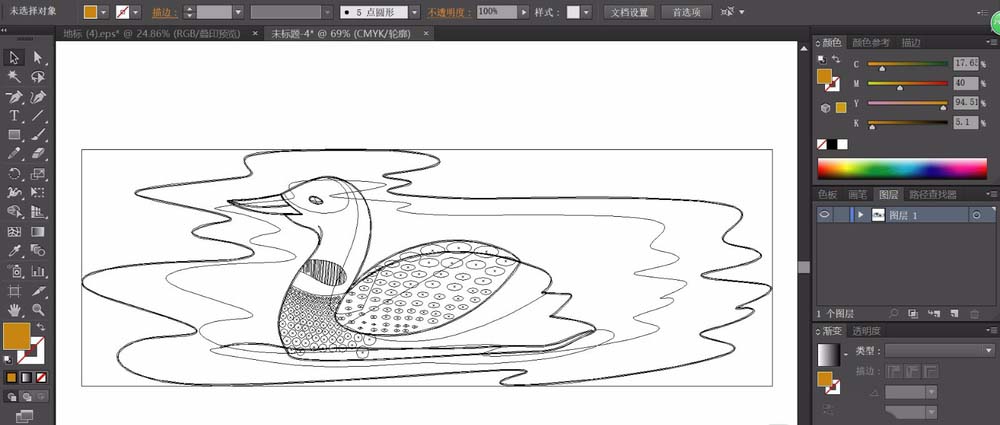The width and height of the screenshot is (1000, 425).
Task: Switch to 地标 (4).eps document tab
Action: click(152, 33)
